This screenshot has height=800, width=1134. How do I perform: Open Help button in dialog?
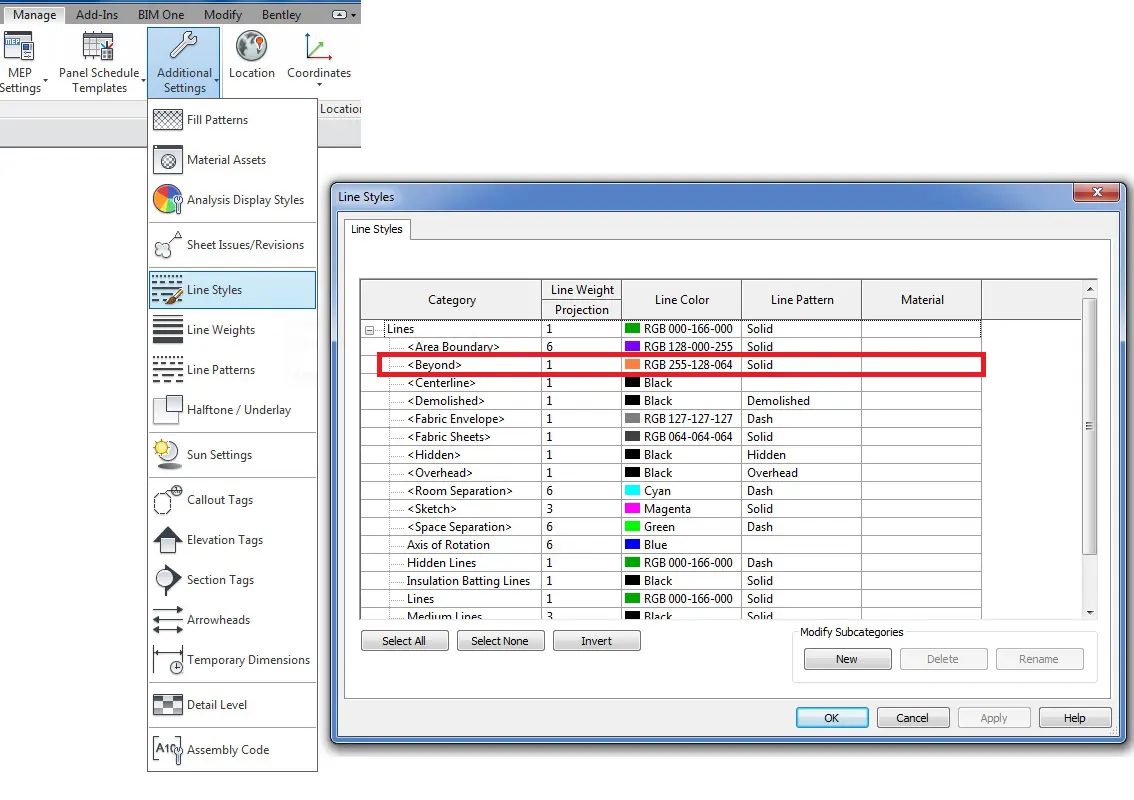pyautogui.click(x=1075, y=718)
